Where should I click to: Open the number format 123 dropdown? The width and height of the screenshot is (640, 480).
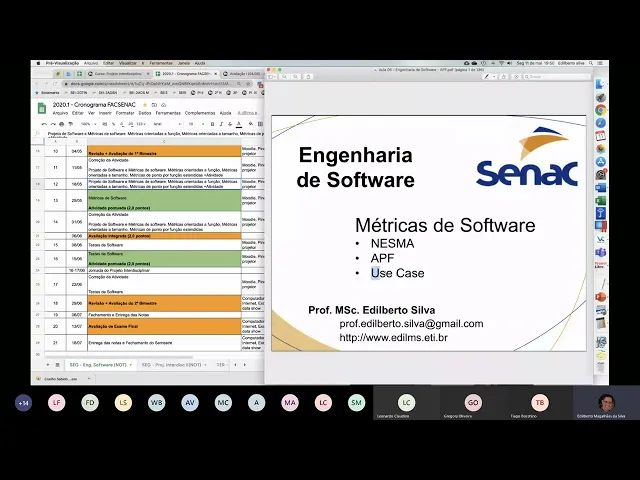pyautogui.click(x=141, y=124)
